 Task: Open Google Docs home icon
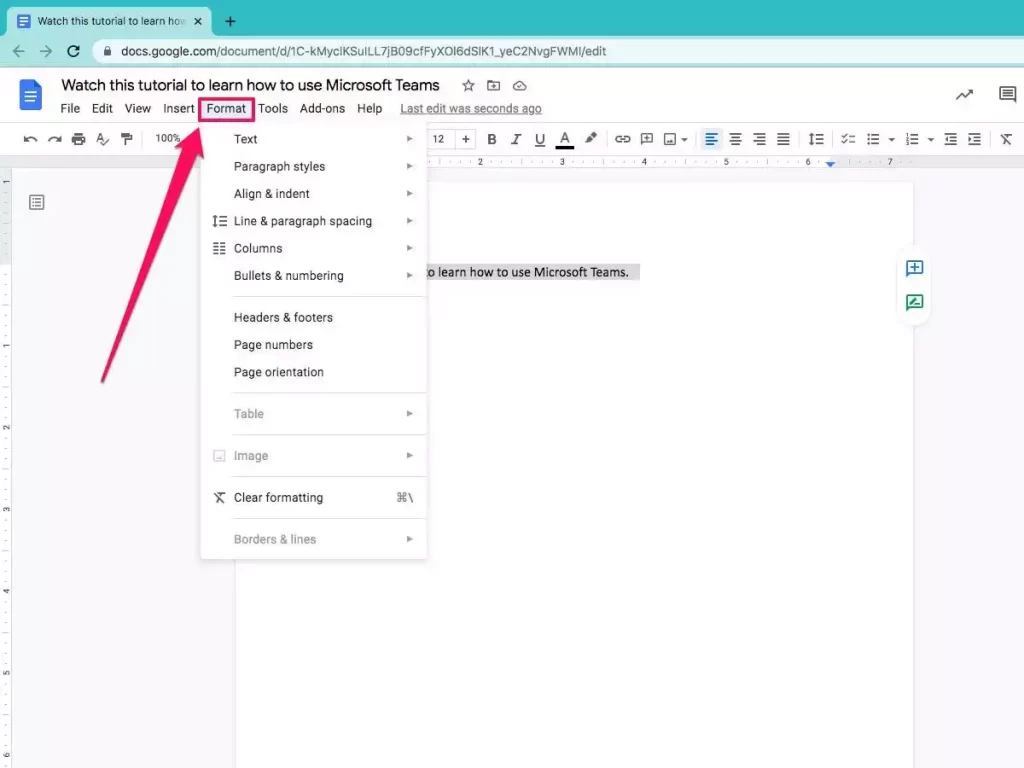pyautogui.click(x=30, y=95)
